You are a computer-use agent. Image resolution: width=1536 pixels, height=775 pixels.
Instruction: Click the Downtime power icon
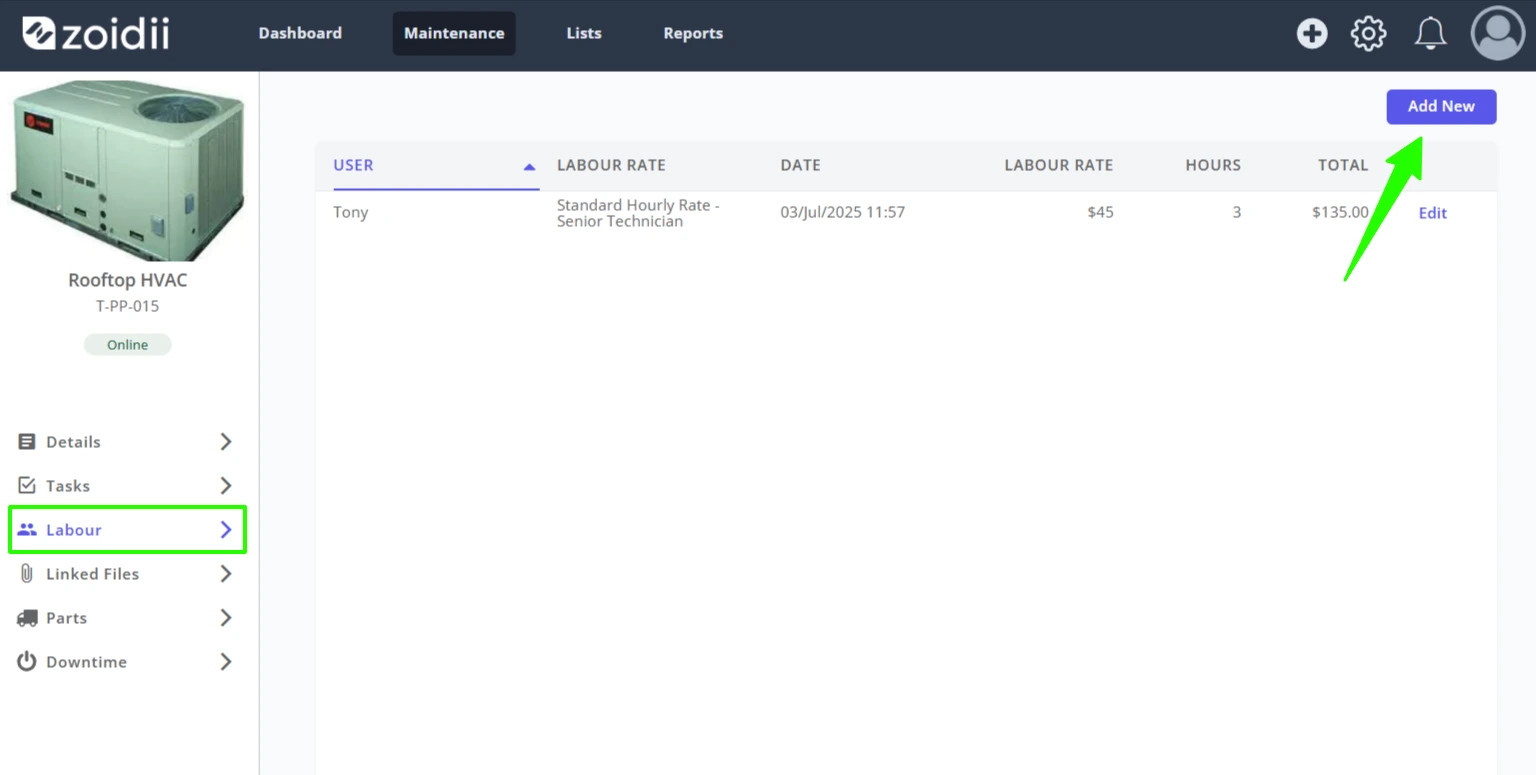[27, 662]
